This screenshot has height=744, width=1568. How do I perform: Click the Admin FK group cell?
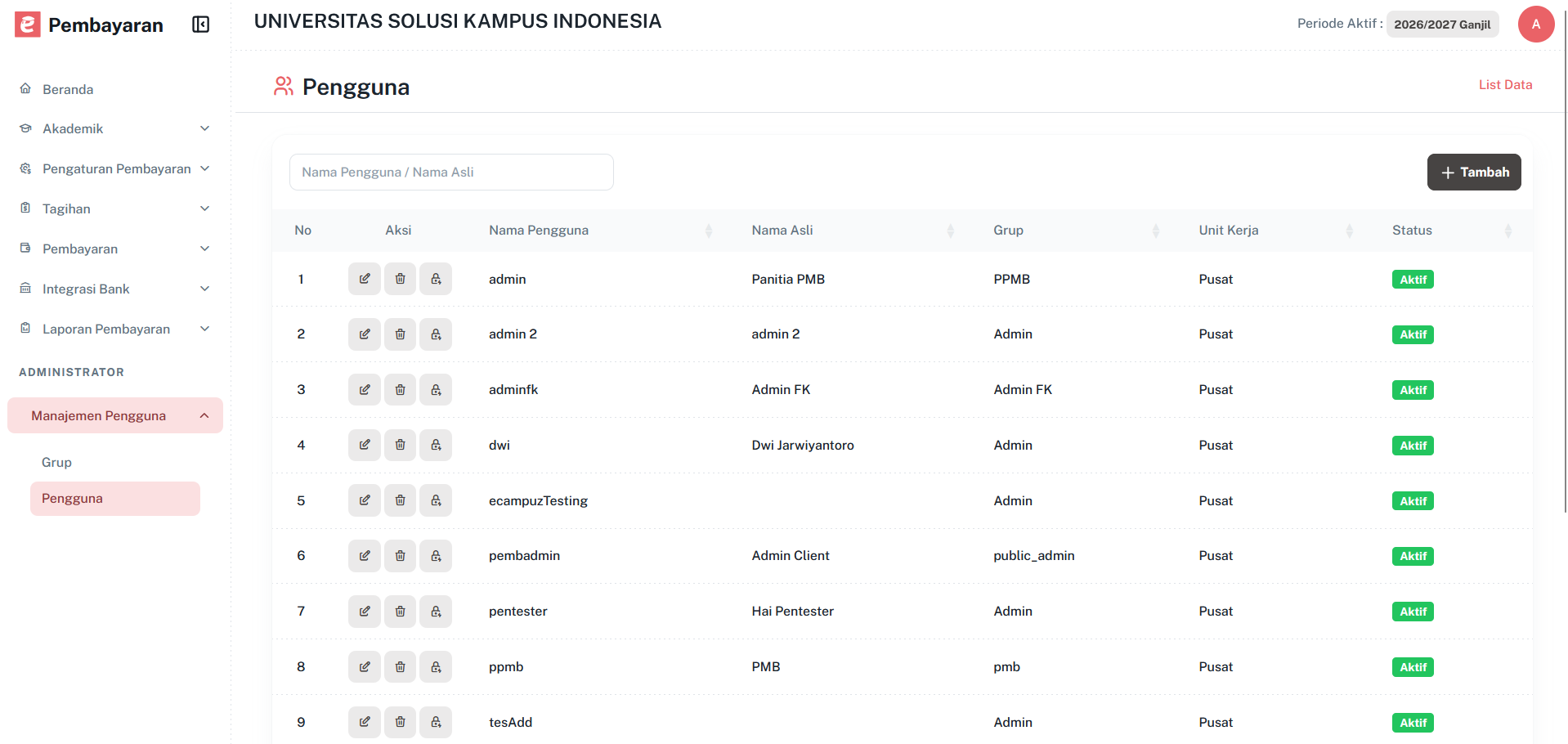(x=1023, y=390)
